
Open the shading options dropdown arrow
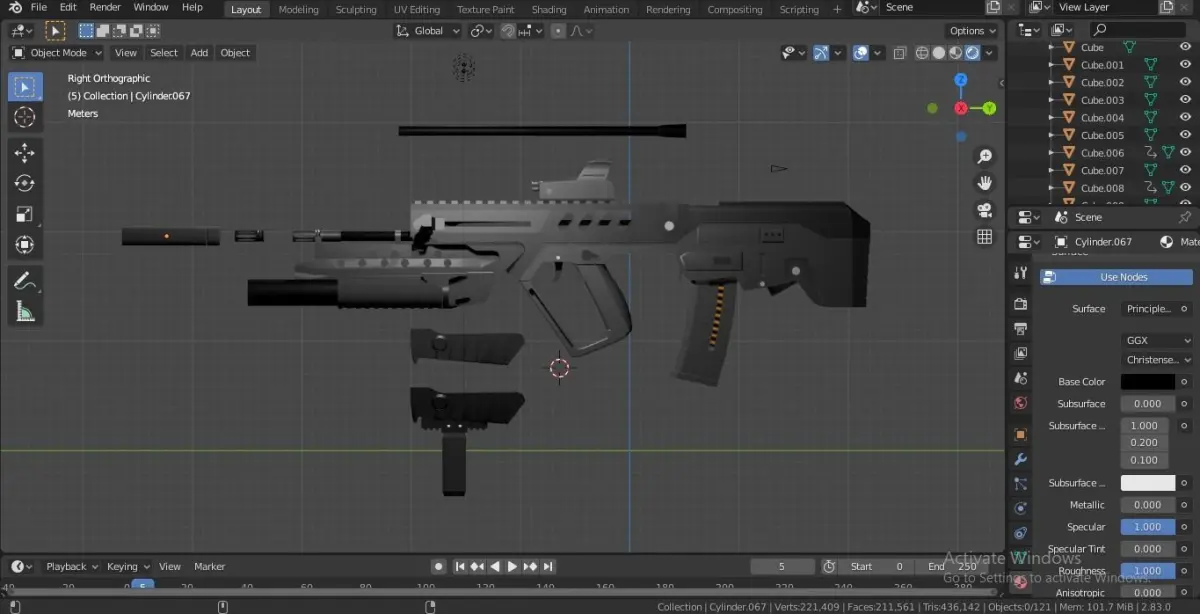tap(988, 53)
